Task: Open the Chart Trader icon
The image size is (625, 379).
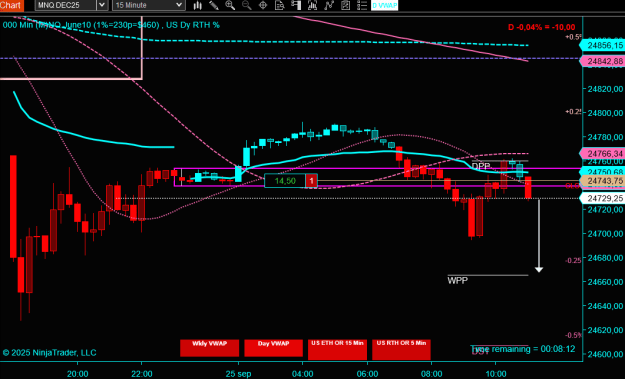Action: [x=296, y=5]
